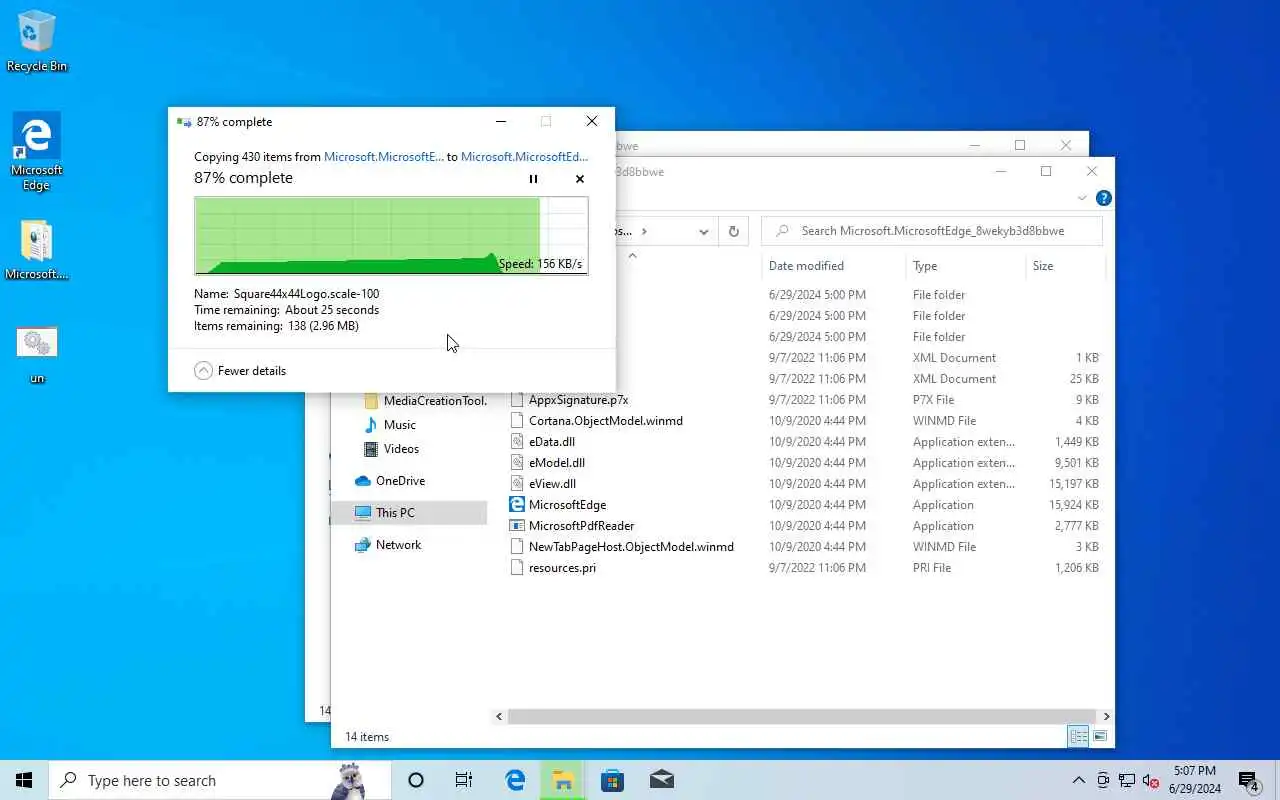Open Task View on the taskbar
The width and height of the screenshot is (1280, 800).
tap(464, 780)
